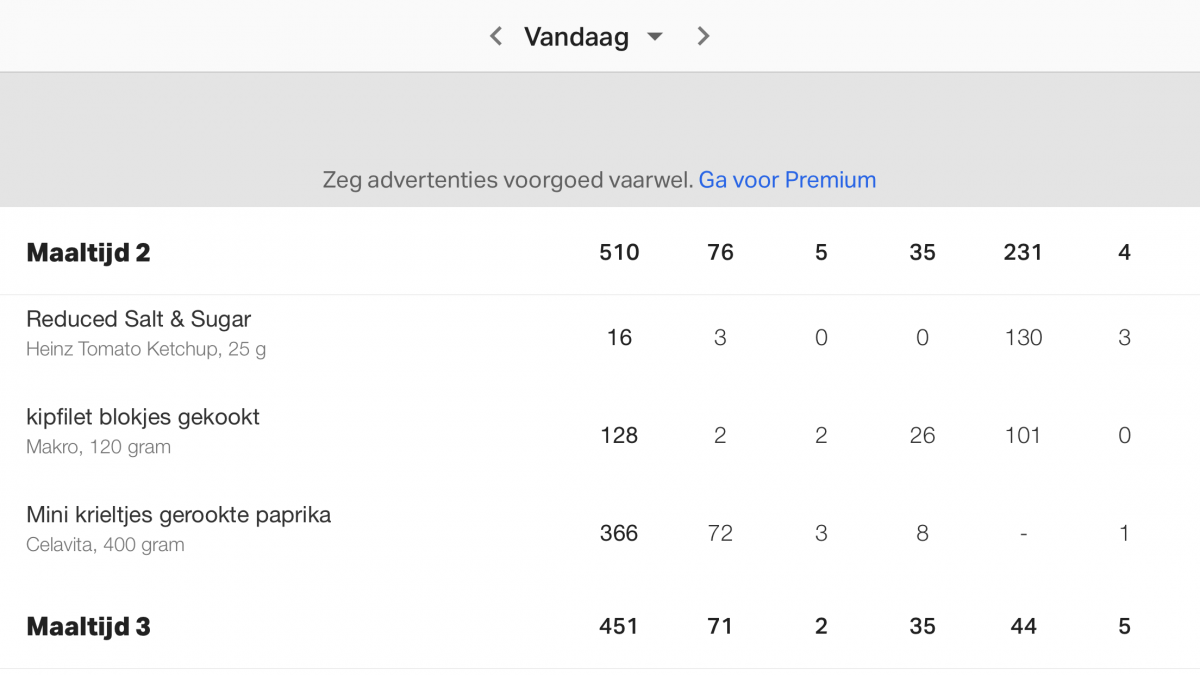Image resolution: width=1200 pixels, height=675 pixels.
Task: Click the 130 value in the ketchup row
Action: coord(1022,338)
